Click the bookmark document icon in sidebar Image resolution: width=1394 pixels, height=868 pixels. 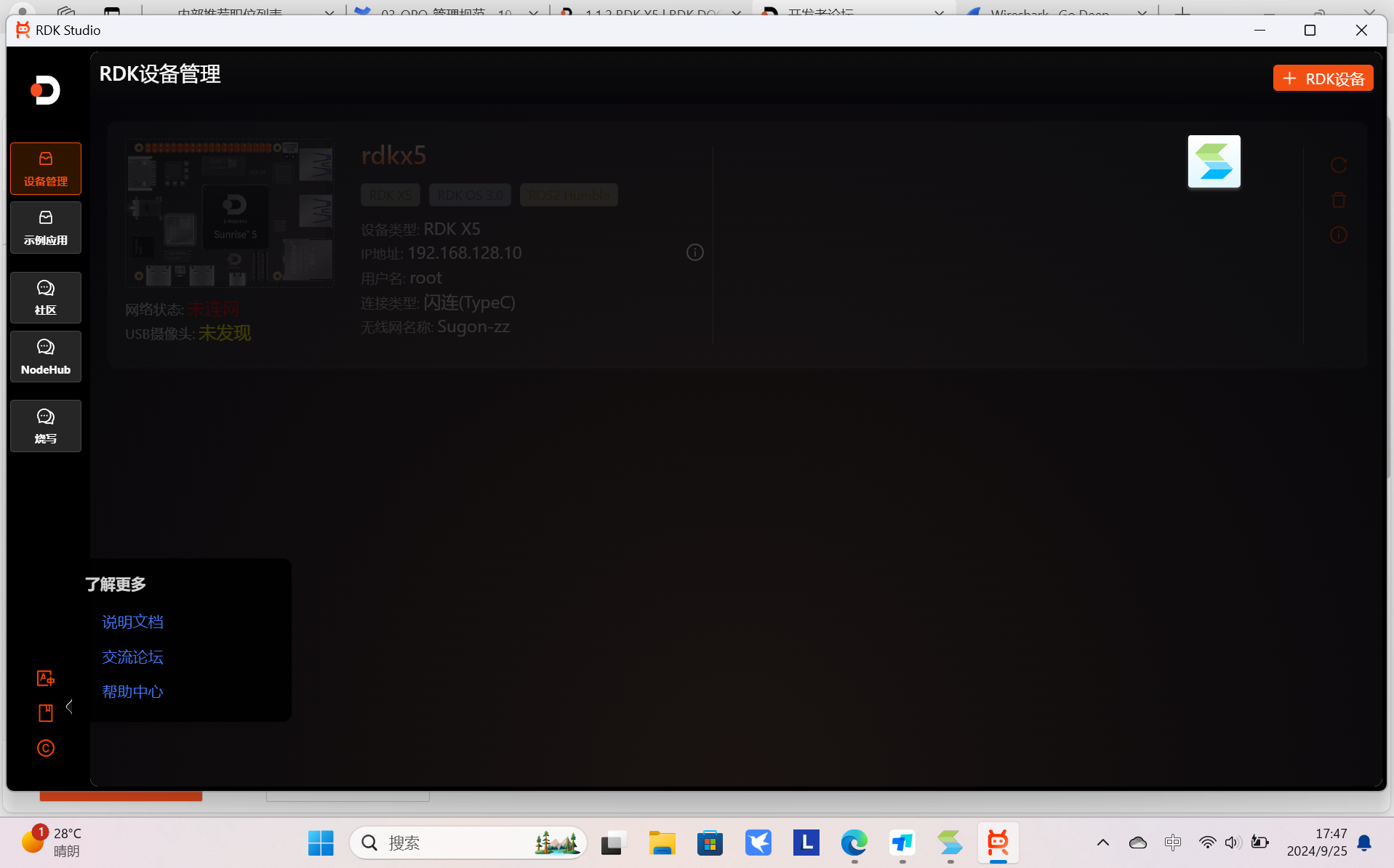point(46,713)
